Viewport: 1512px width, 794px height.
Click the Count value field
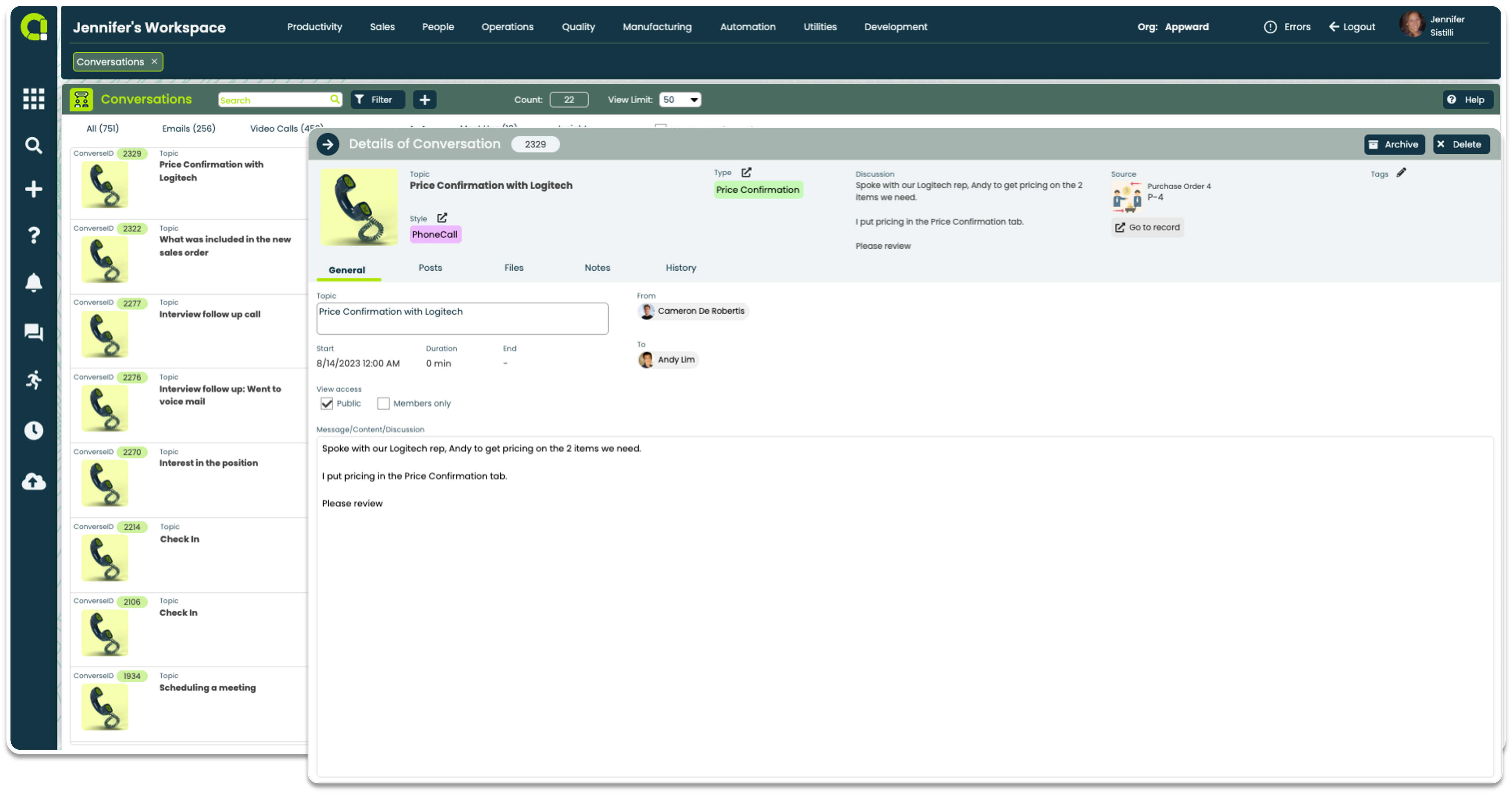coord(568,99)
